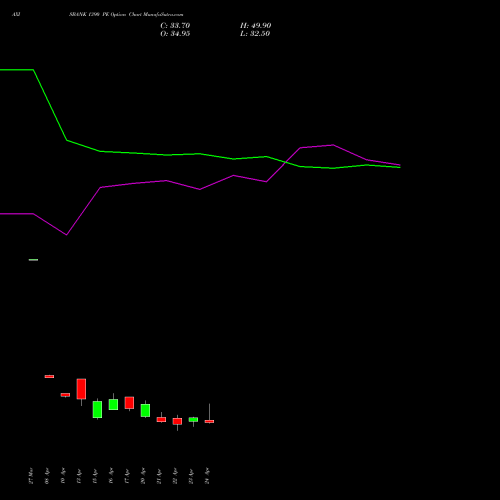This screenshot has width=500, height=500.
Task: Select the 21 Apr date axis label
Action: point(159,476)
